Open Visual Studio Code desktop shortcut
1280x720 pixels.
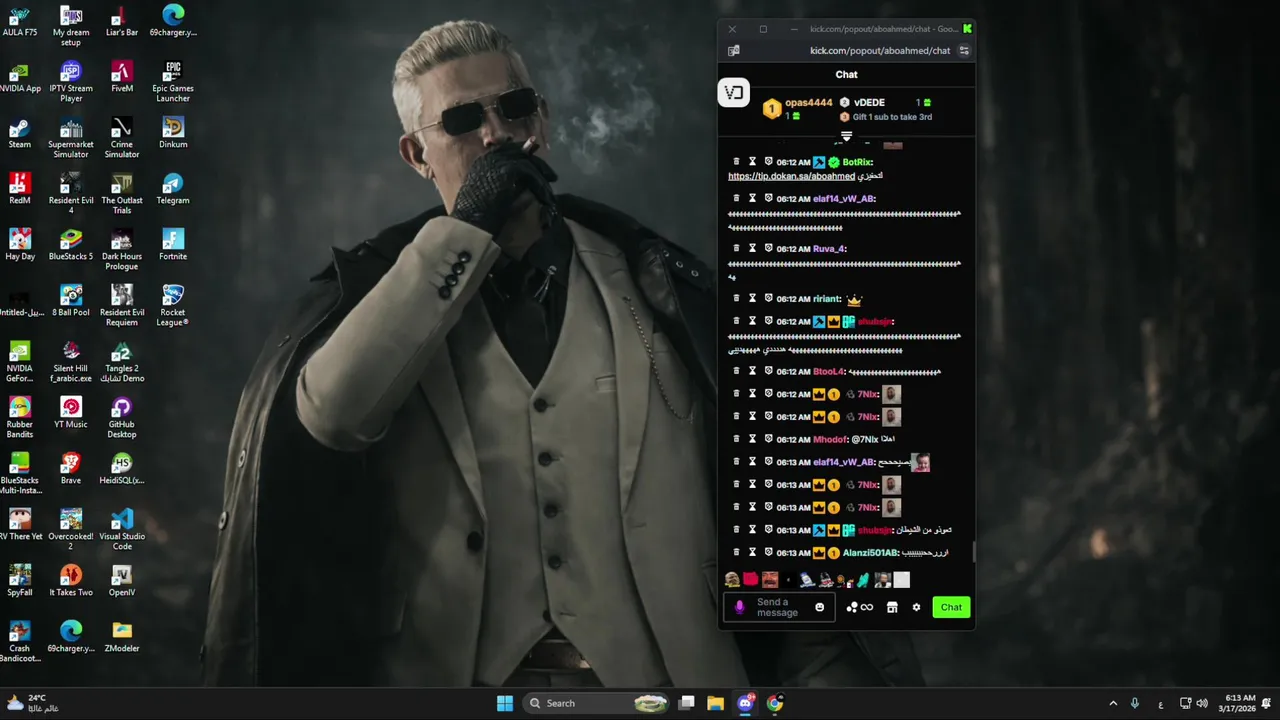(122, 530)
